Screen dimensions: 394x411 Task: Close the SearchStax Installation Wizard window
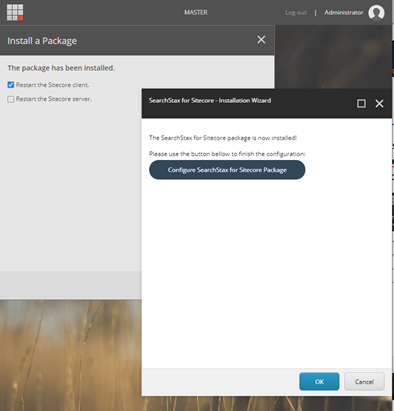(x=379, y=104)
